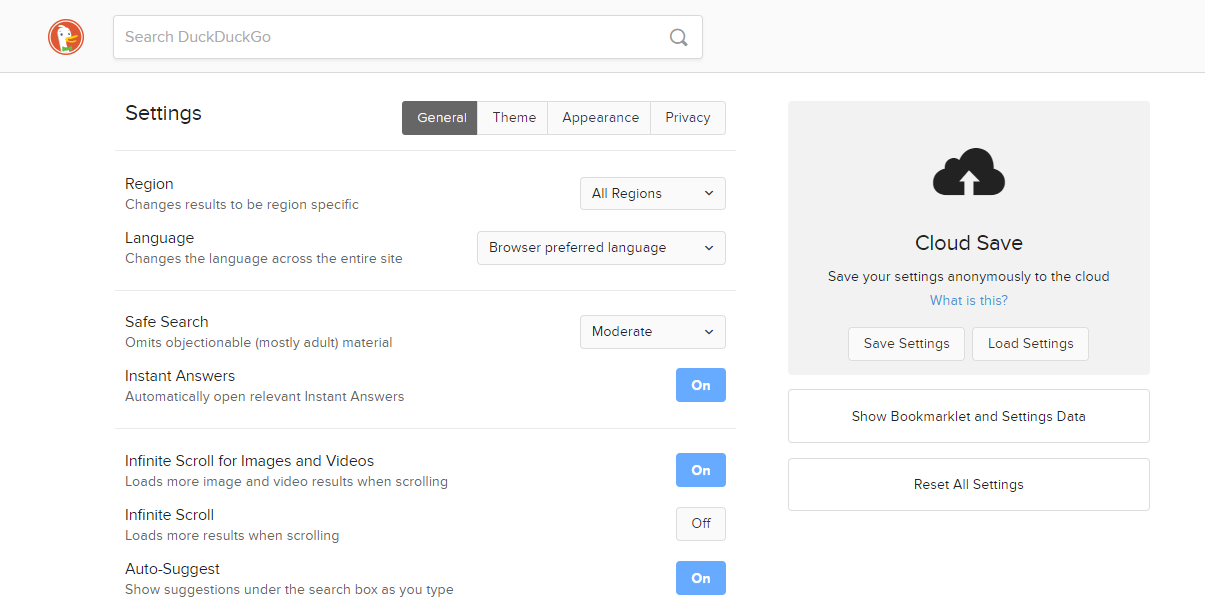Click the Cloud Save heading
This screenshot has height=613, width=1205.
(969, 243)
